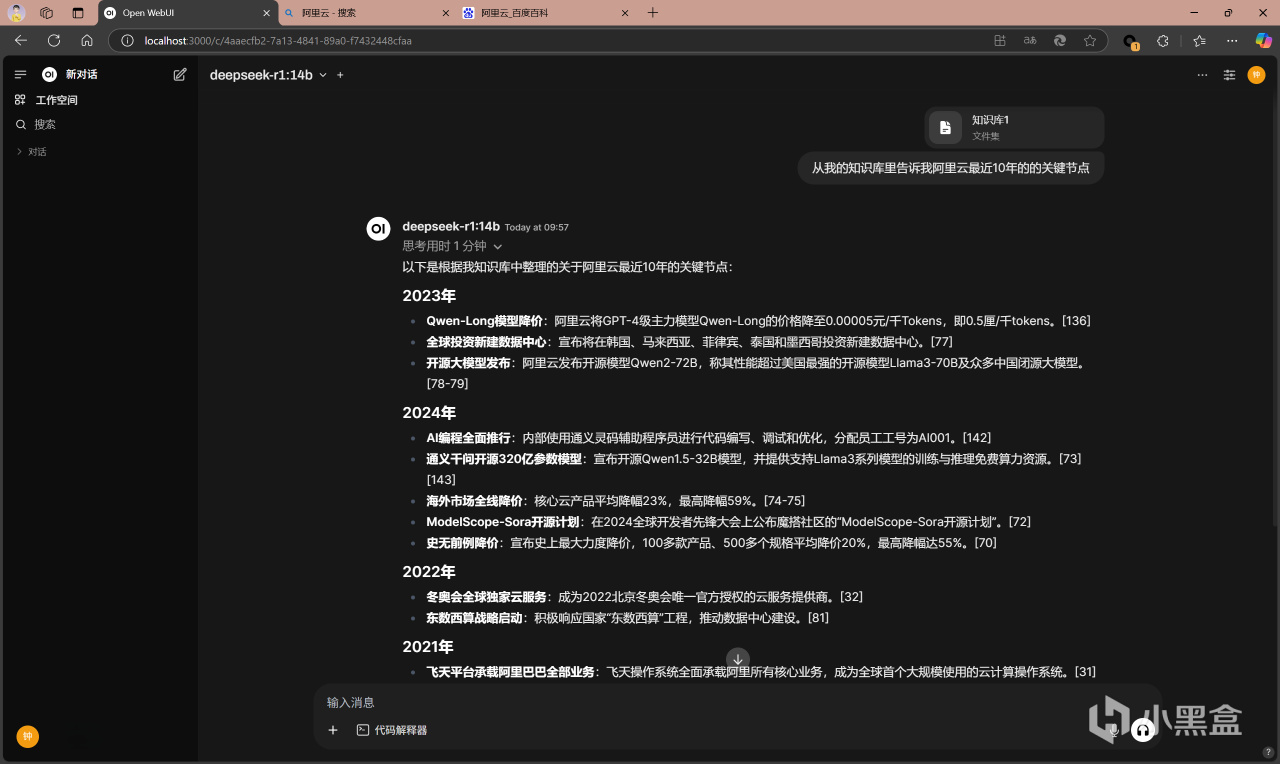Open the Copilot sidebar icon
This screenshot has width=1280, height=764.
(x=1263, y=41)
